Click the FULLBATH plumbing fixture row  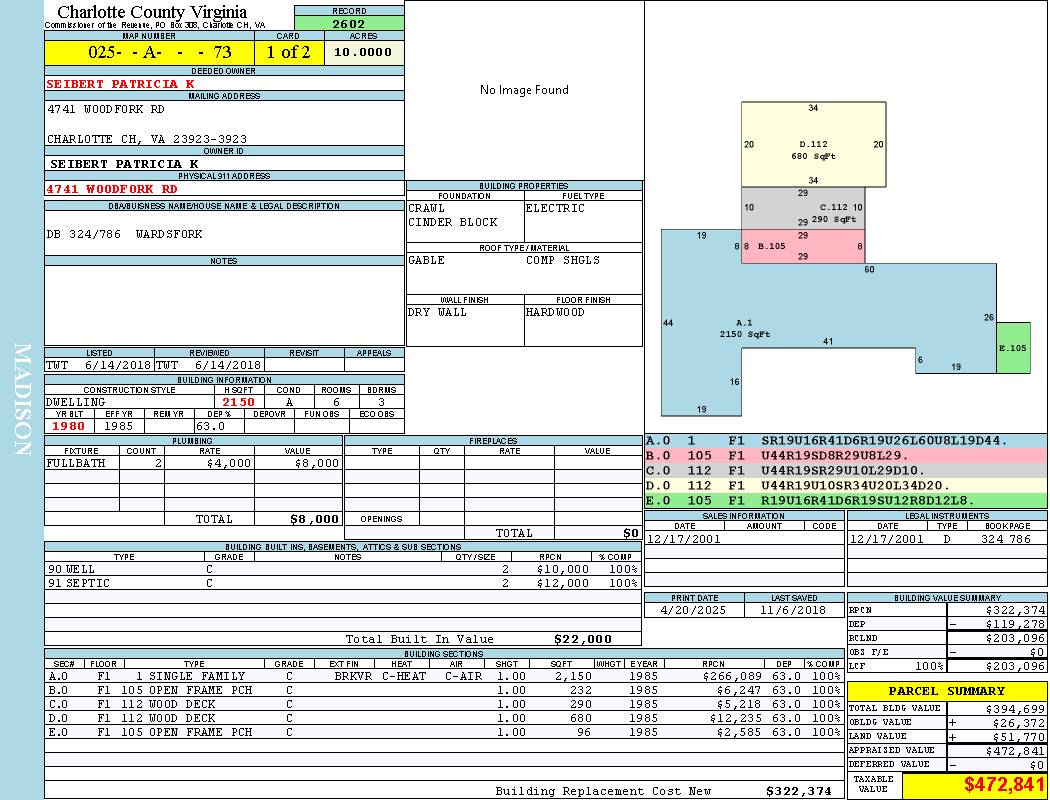[194, 463]
